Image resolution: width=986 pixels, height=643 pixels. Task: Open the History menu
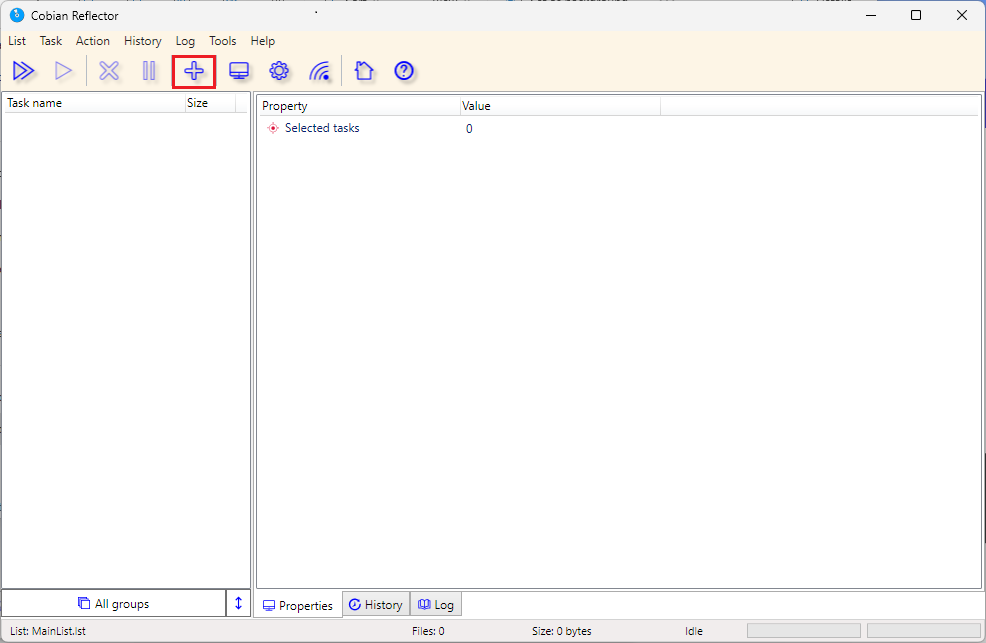[x=143, y=41]
